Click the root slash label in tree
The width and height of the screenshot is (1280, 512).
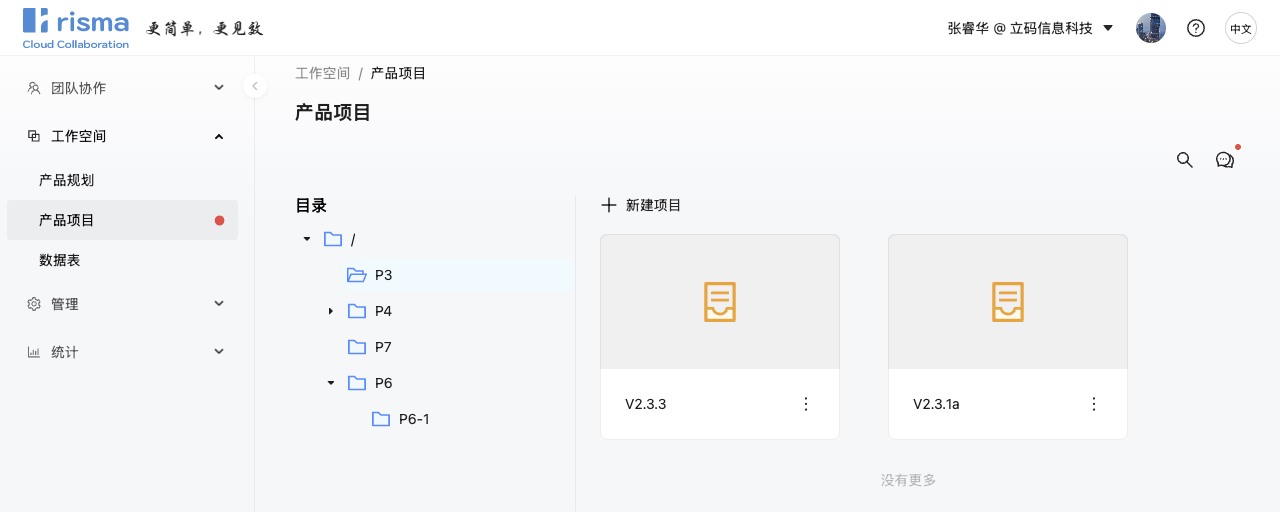coord(353,240)
